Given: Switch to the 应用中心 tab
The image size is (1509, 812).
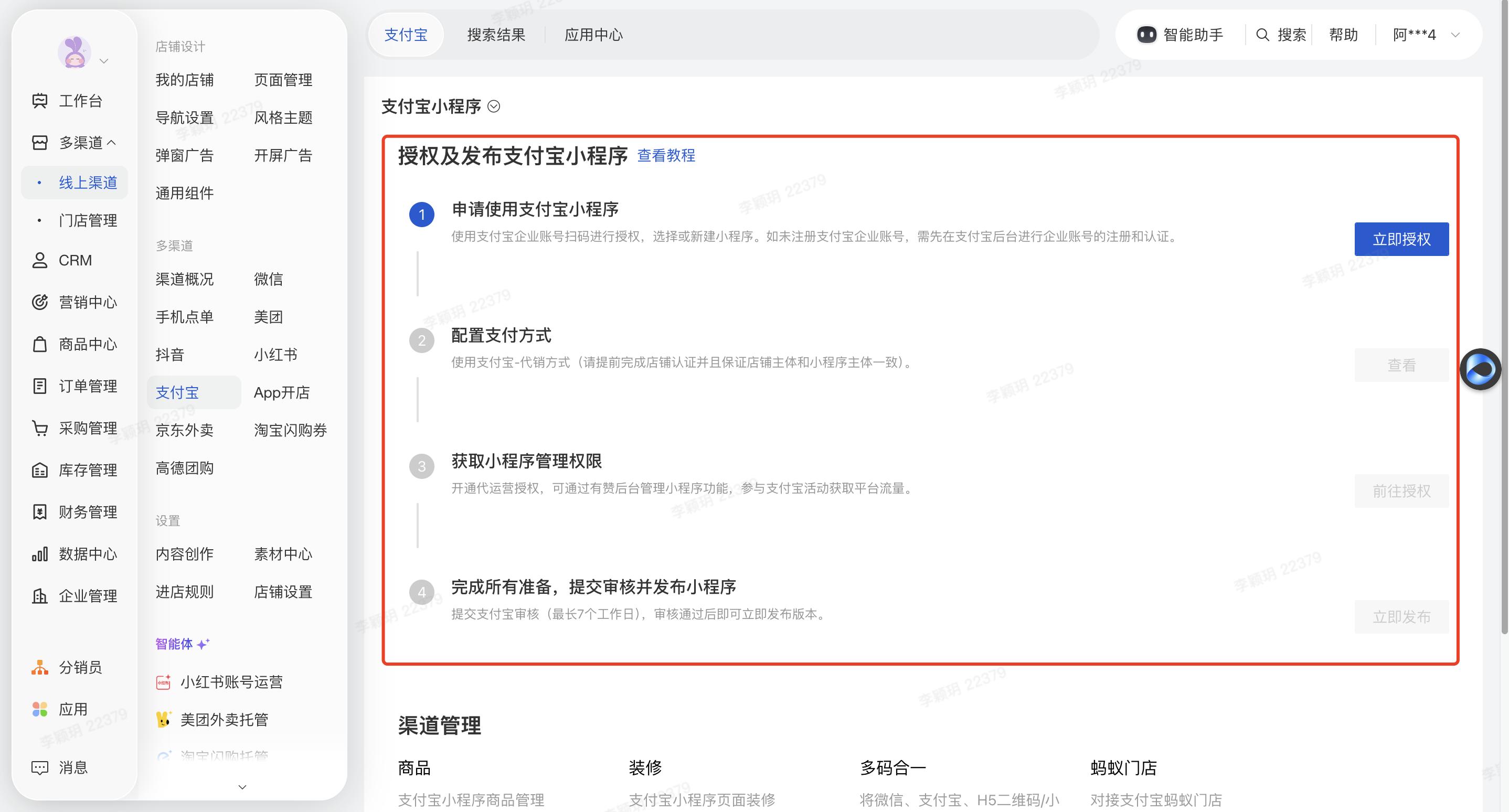Looking at the screenshot, I should coord(593,35).
